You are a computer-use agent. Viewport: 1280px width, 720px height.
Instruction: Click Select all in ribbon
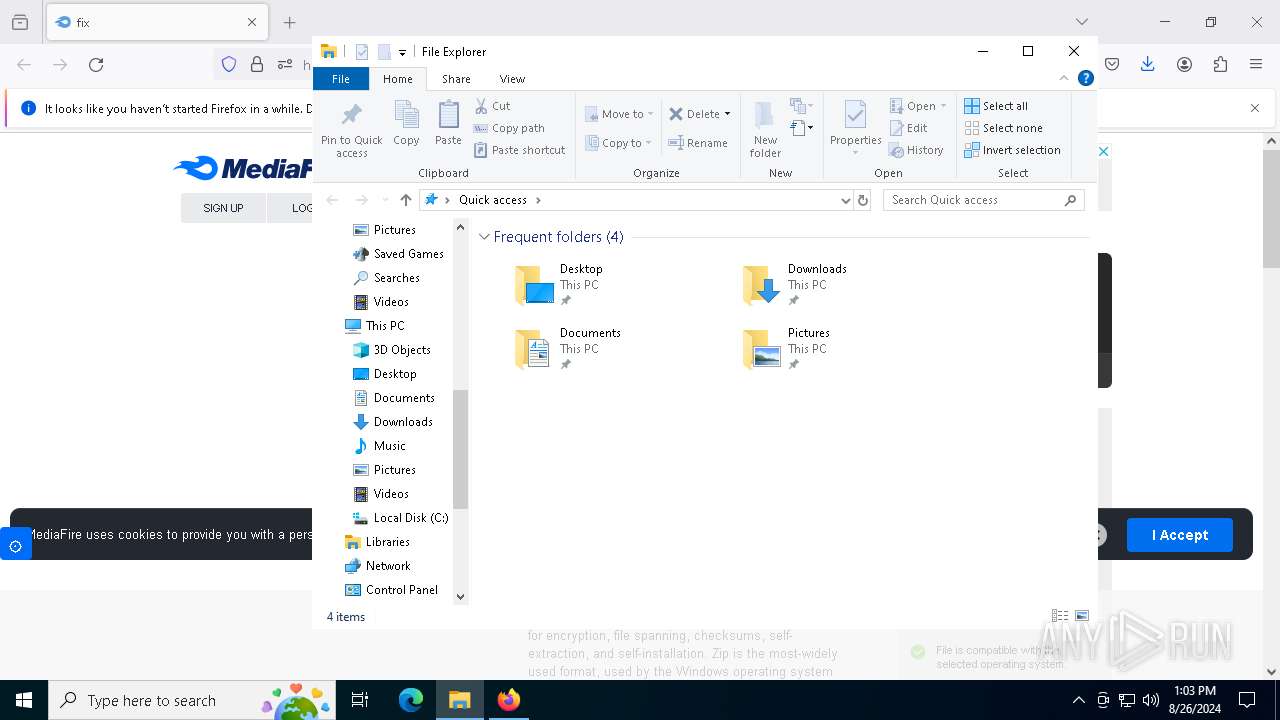996,106
